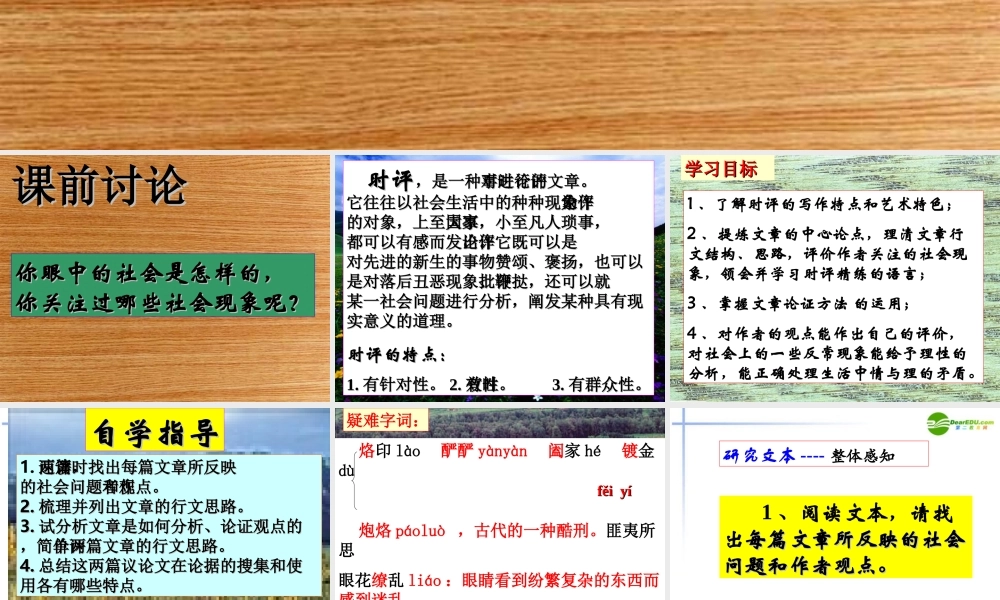Click the line 2. 梳理并列出文章的行文思路
This screenshot has width=1000, height=600.
(133, 507)
